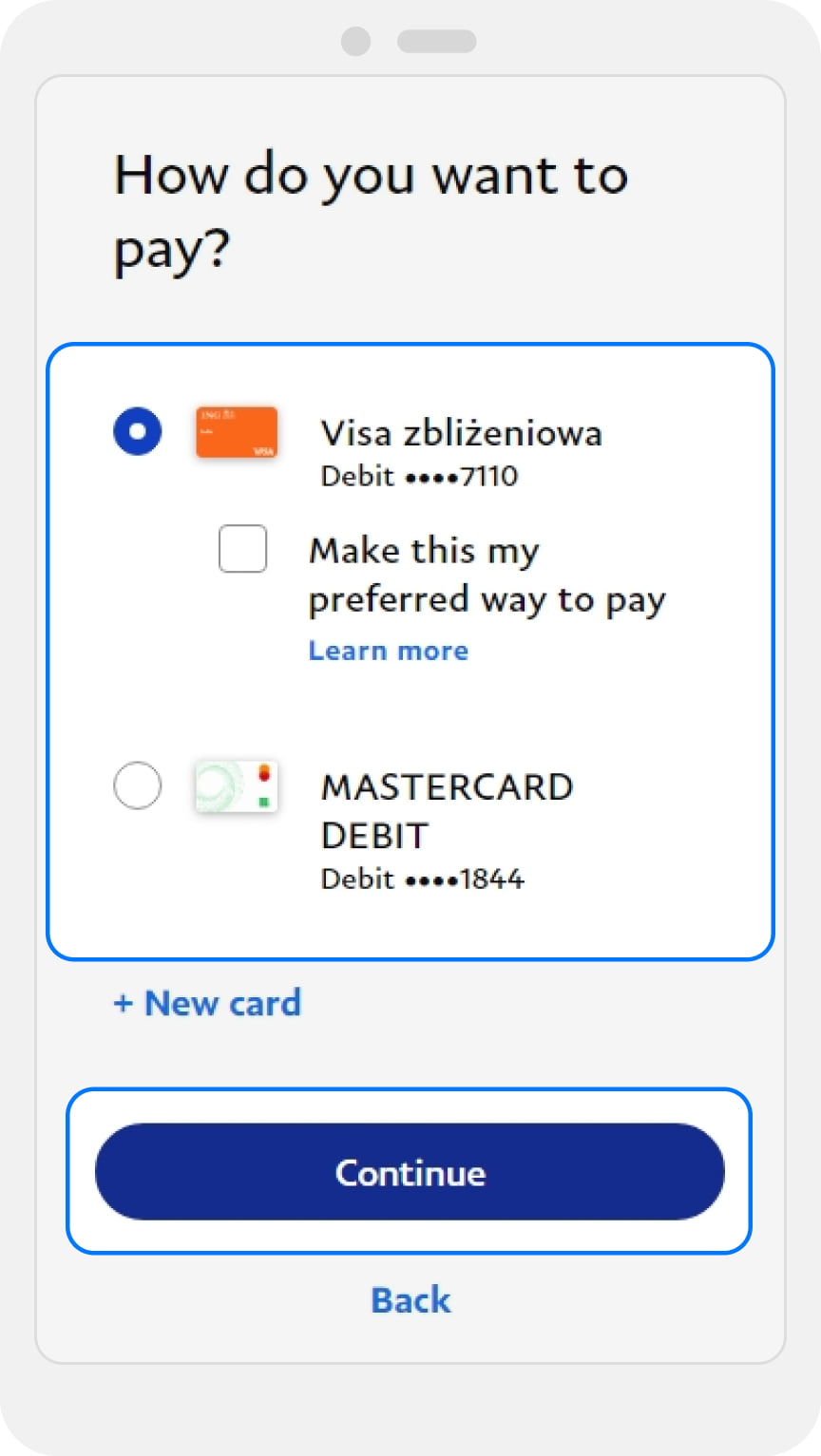Image resolution: width=821 pixels, height=1456 pixels.
Task: Click the "How do you want to pay?" heading
Action: click(x=371, y=213)
